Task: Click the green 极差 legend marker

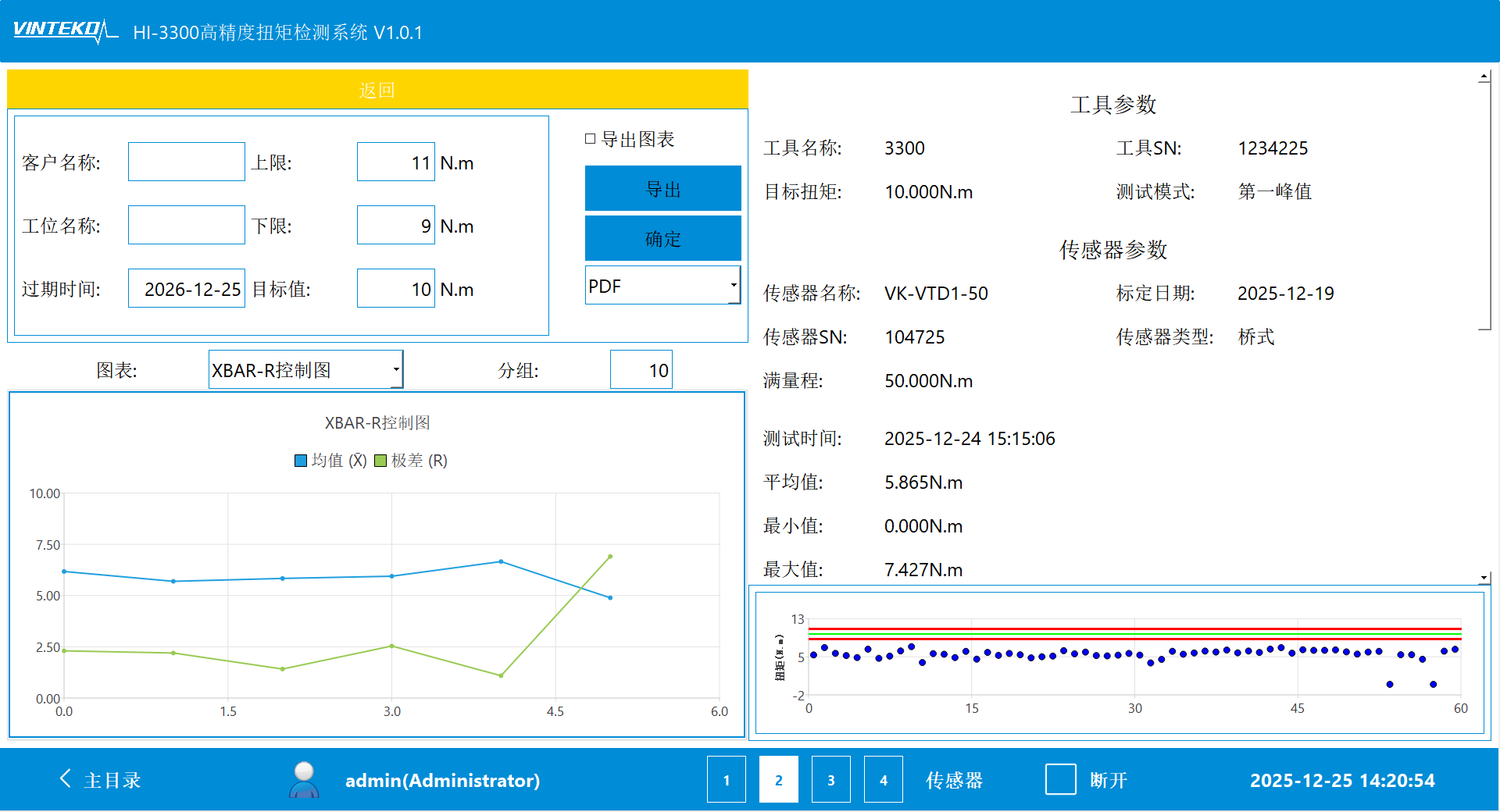Action: point(380,461)
